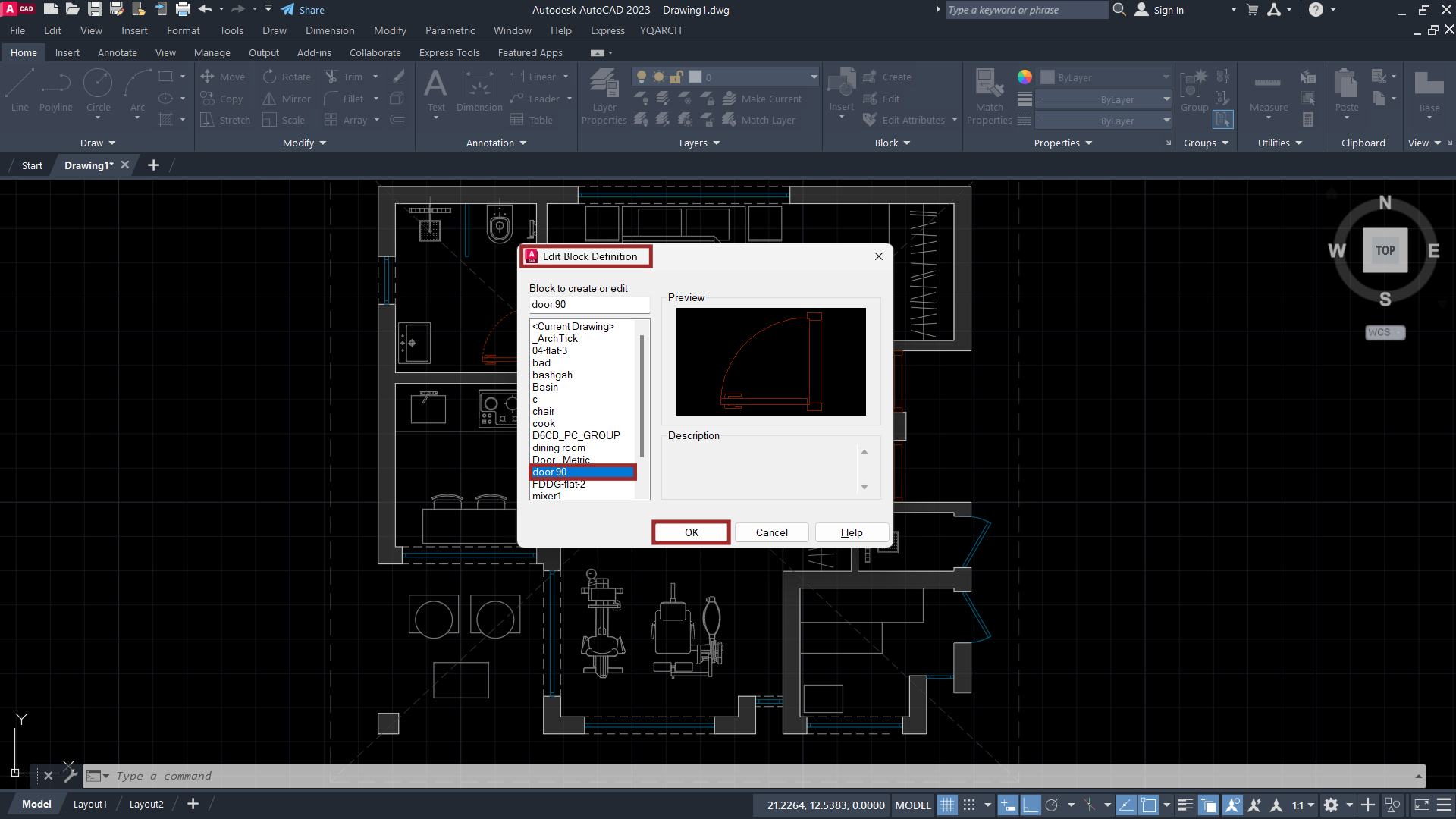Click the ByLayer color swatch
Screen dimensions: 1456x819
point(1047,77)
